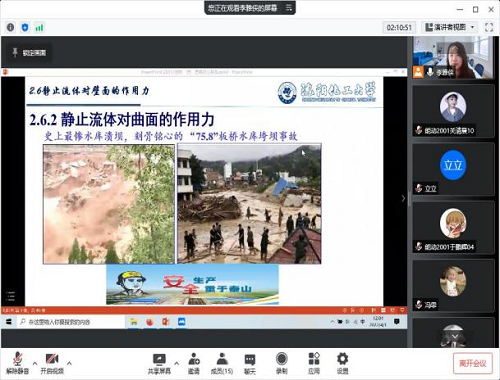The image size is (500, 380).
Task: Turn on the video camera
Action: pos(52,363)
